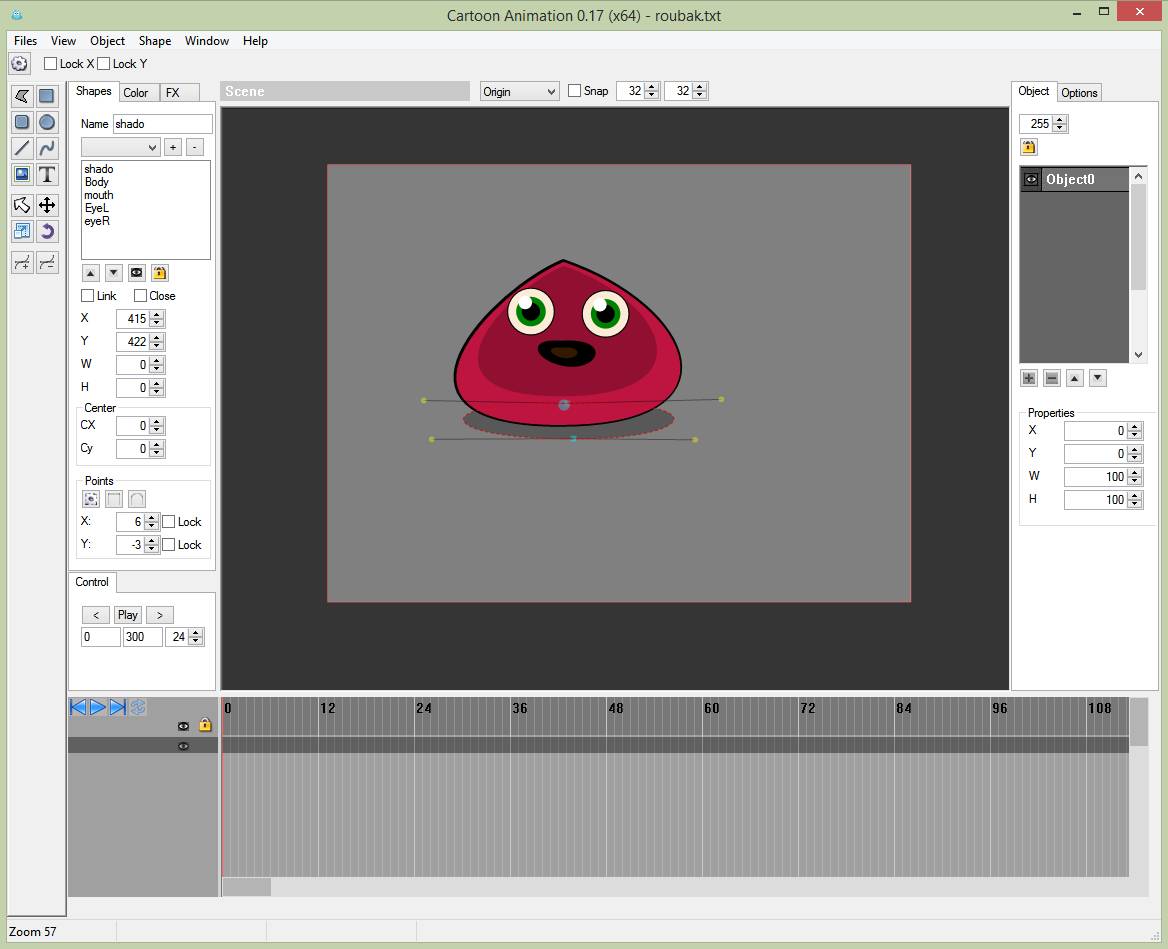Screen dimensions: 1168x949
Task: Select the ellipse shape tool
Action: [x=47, y=122]
